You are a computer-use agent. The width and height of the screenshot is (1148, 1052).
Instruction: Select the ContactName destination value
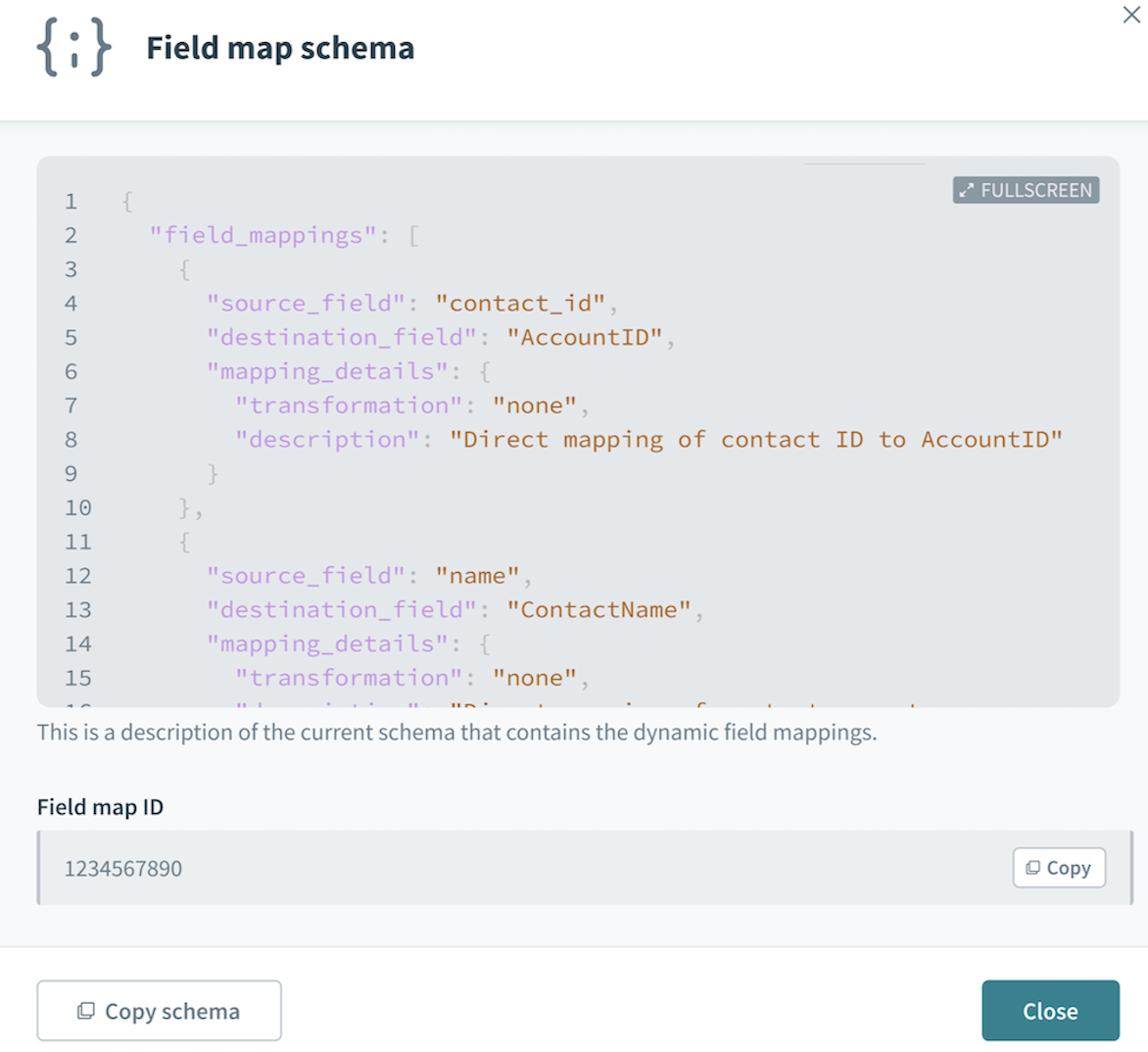click(x=598, y=609)
